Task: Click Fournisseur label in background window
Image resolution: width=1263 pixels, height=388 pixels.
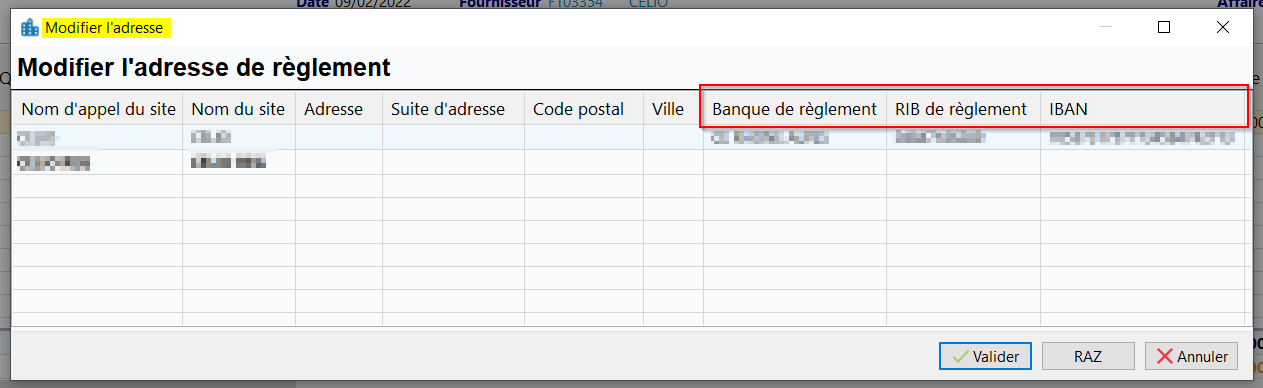Action: pos(499,4)
